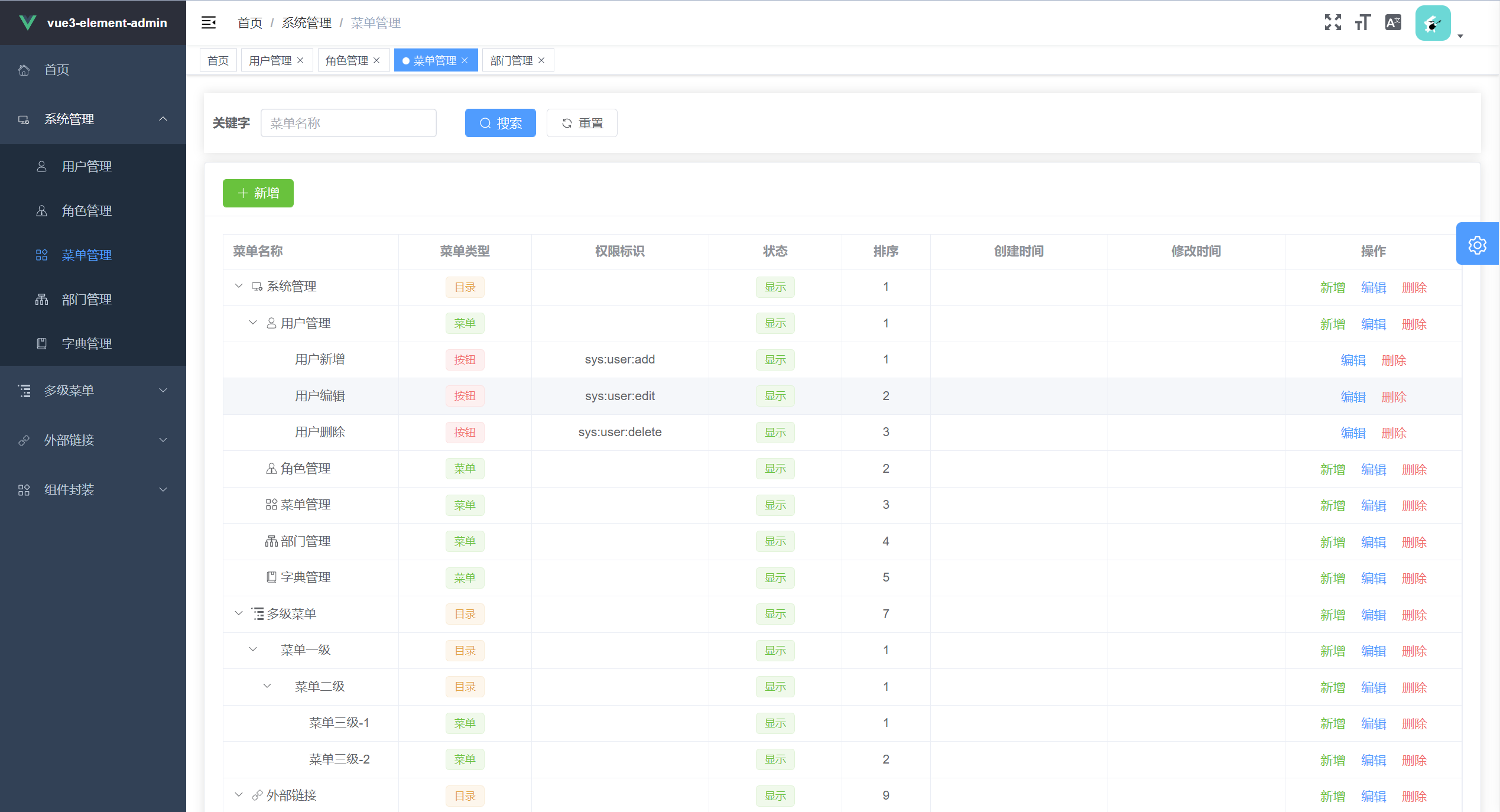Viewport: 1500px width, 812px height.
Task: Close the 菜单管理 tag tab
Action: (x=465, y=60)
